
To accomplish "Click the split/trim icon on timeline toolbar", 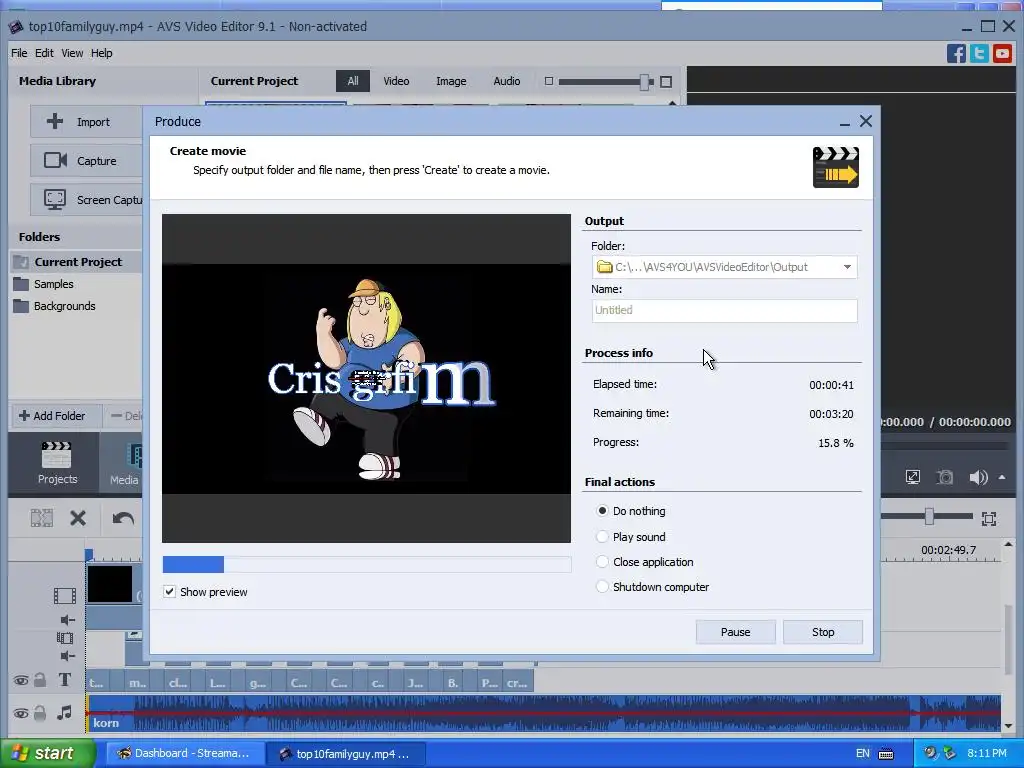I will coord(42,519).
